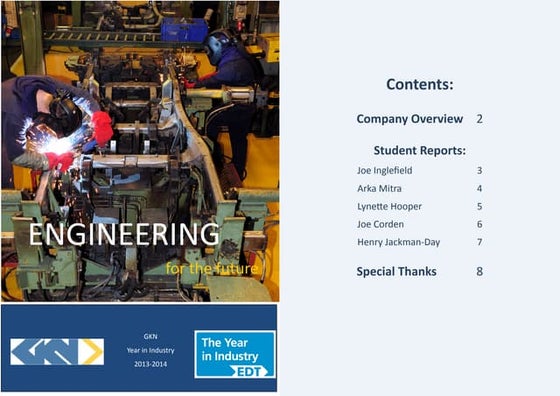Open the Company Overview contents entry
Viewport: 560px width, 396px height.
(410, 119)
